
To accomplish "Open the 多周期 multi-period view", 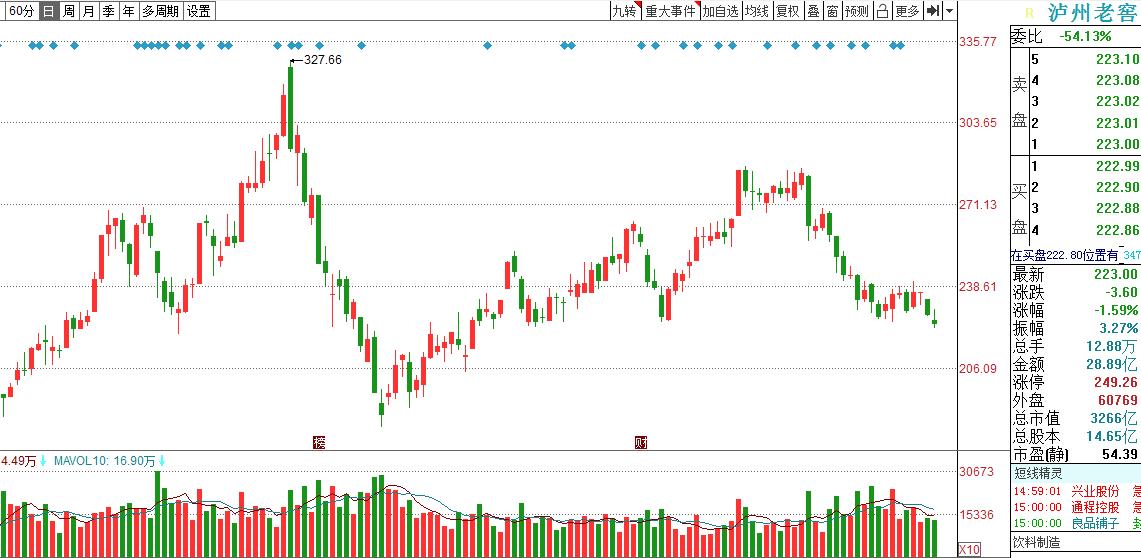I will (160, 11).
